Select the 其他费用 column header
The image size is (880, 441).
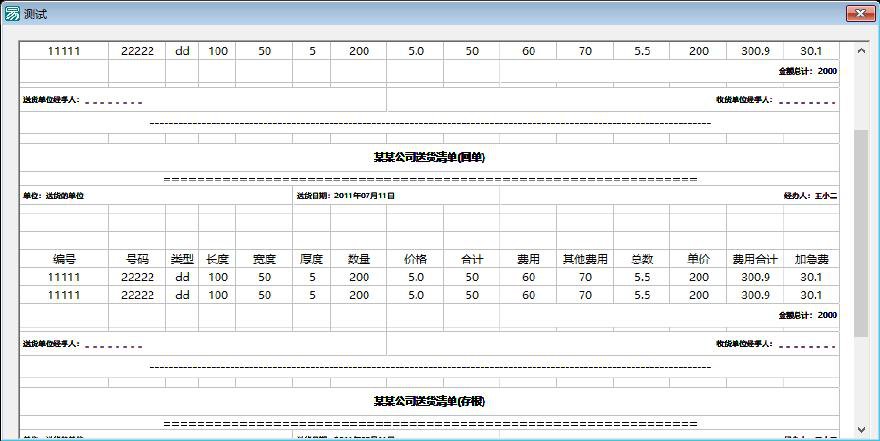[585, 258]
